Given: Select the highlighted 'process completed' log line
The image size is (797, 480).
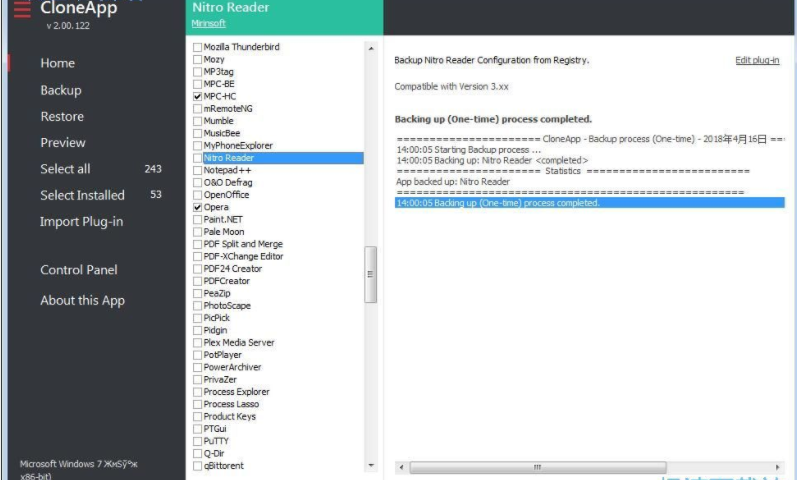Looking at the screenshot, I should (x=590, y=203).
